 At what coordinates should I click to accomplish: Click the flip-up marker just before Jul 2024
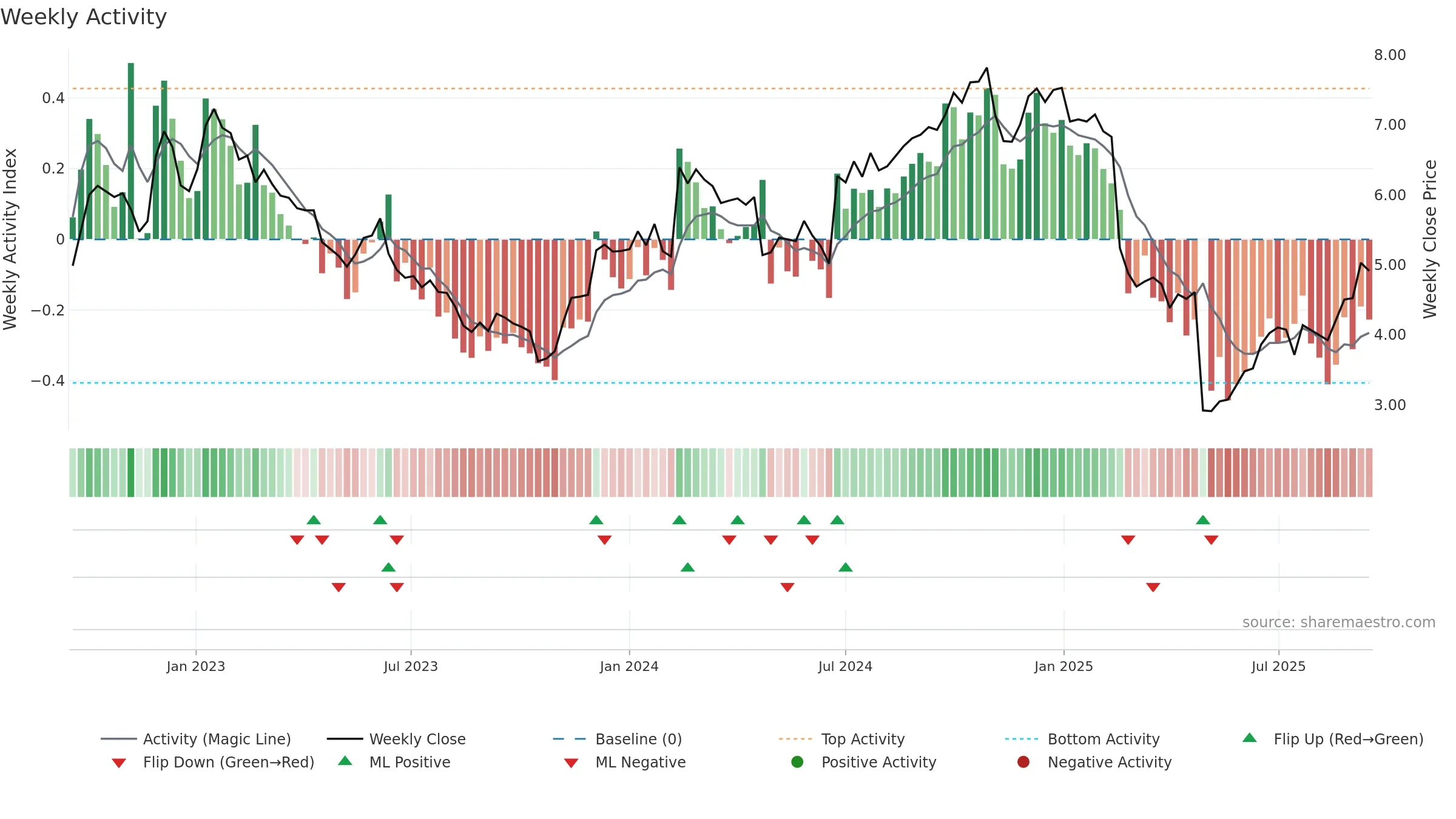837,520
